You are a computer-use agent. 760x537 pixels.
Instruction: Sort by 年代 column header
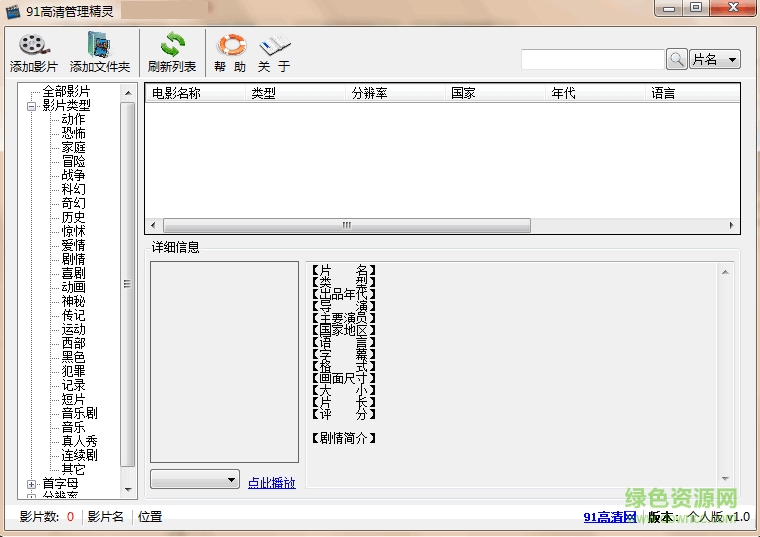pyautogui.click(x=595, y=93)
